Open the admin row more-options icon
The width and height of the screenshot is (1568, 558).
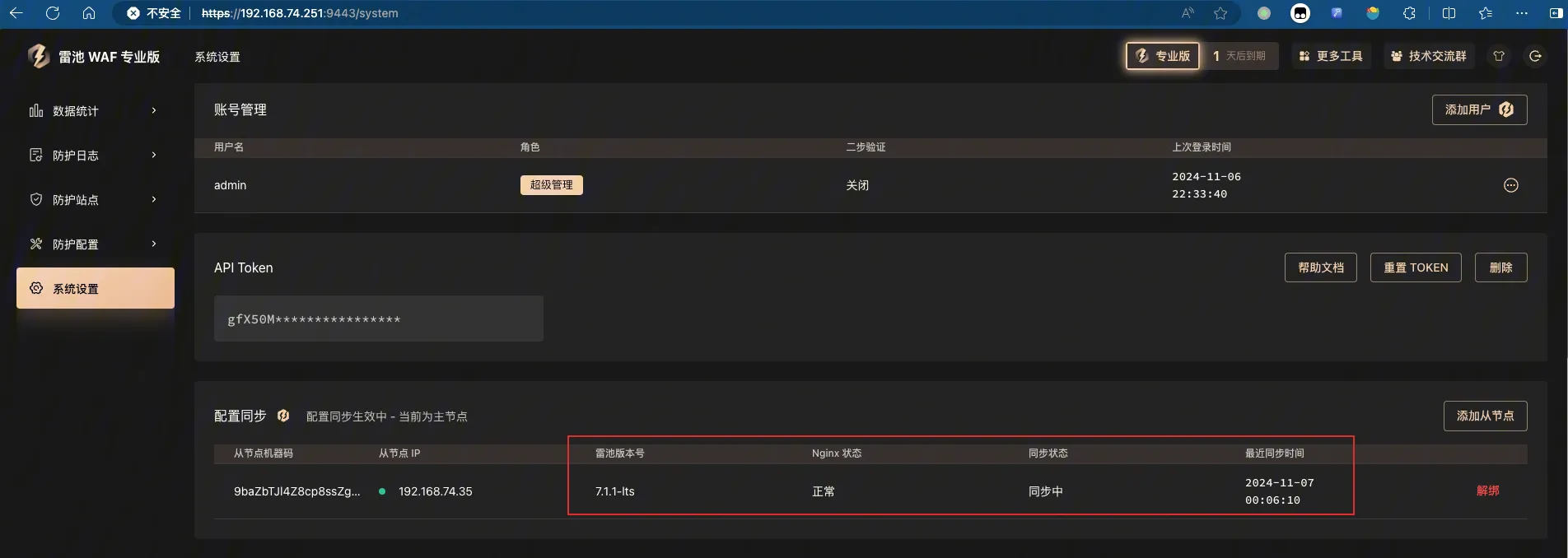coord(1510,185)
